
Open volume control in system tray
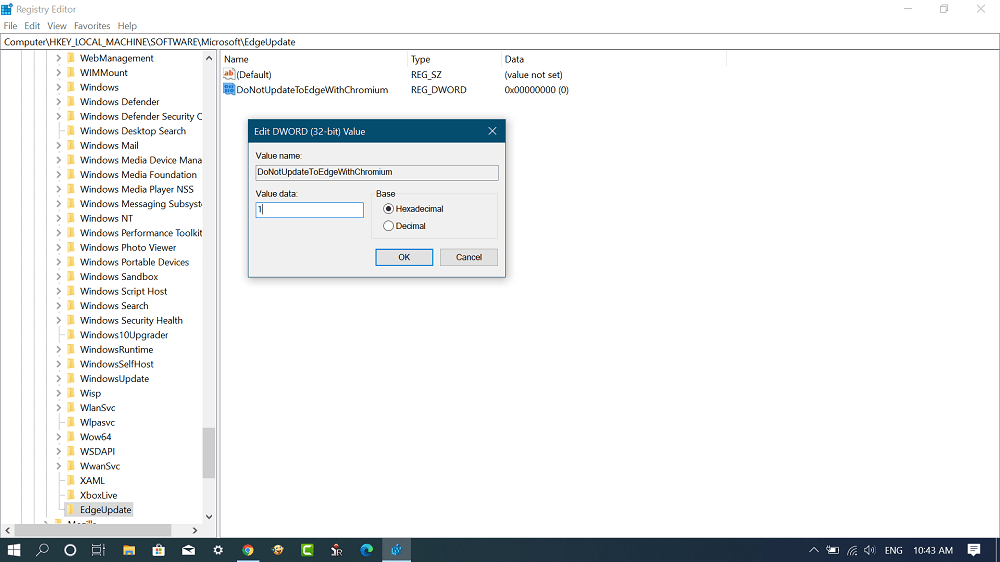click(870, 550)
